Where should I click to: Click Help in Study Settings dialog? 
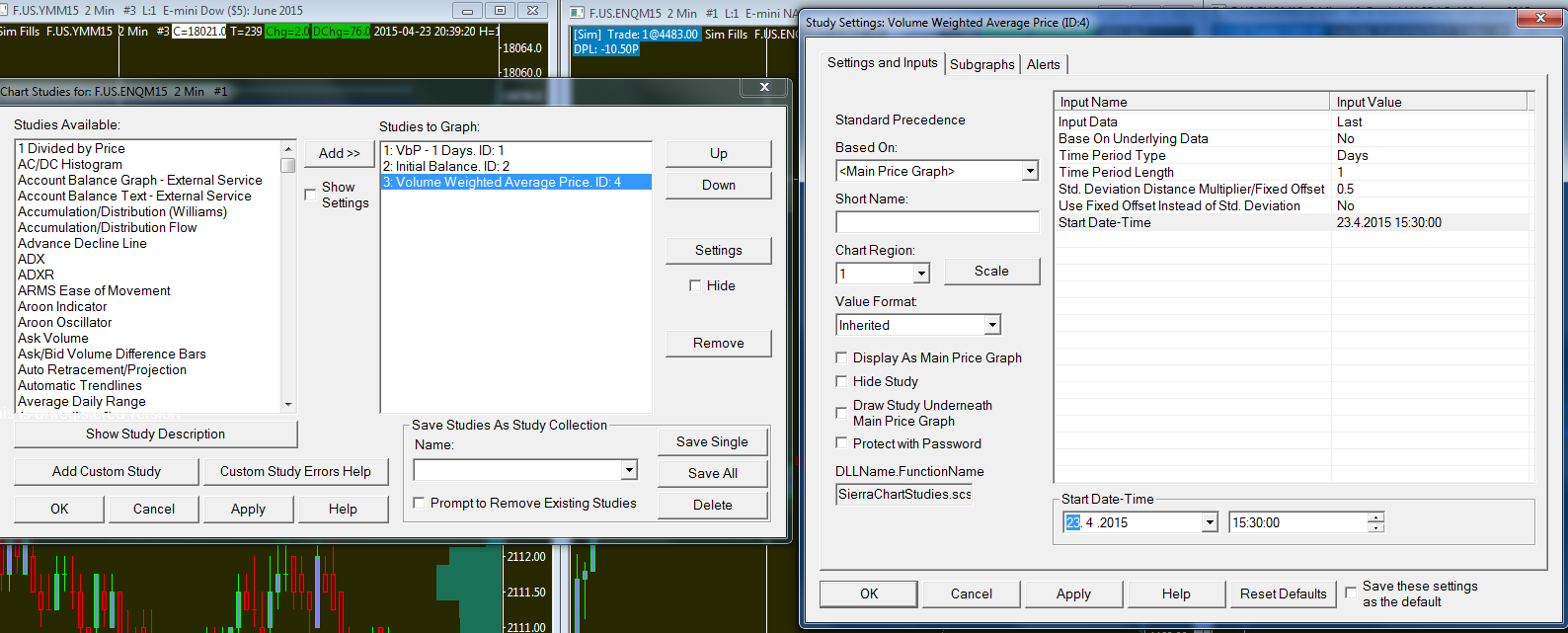[1176, 593]
